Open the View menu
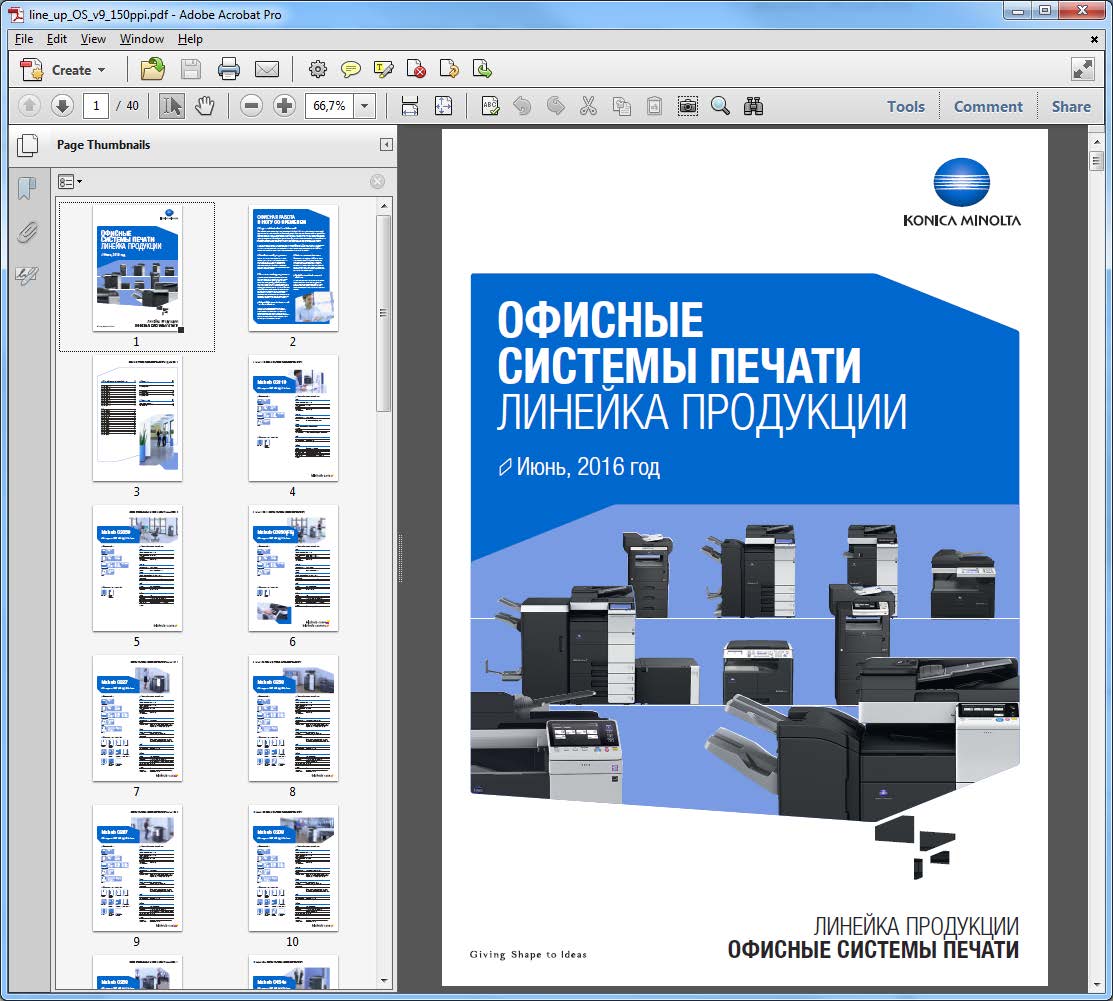The image size is (1113, 1001). [x=93, y=39]
